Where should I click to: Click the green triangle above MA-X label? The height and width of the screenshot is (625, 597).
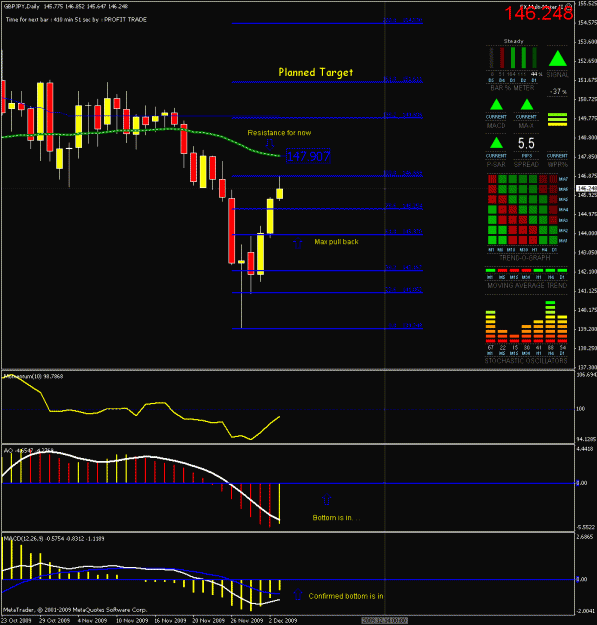[527, 105]
